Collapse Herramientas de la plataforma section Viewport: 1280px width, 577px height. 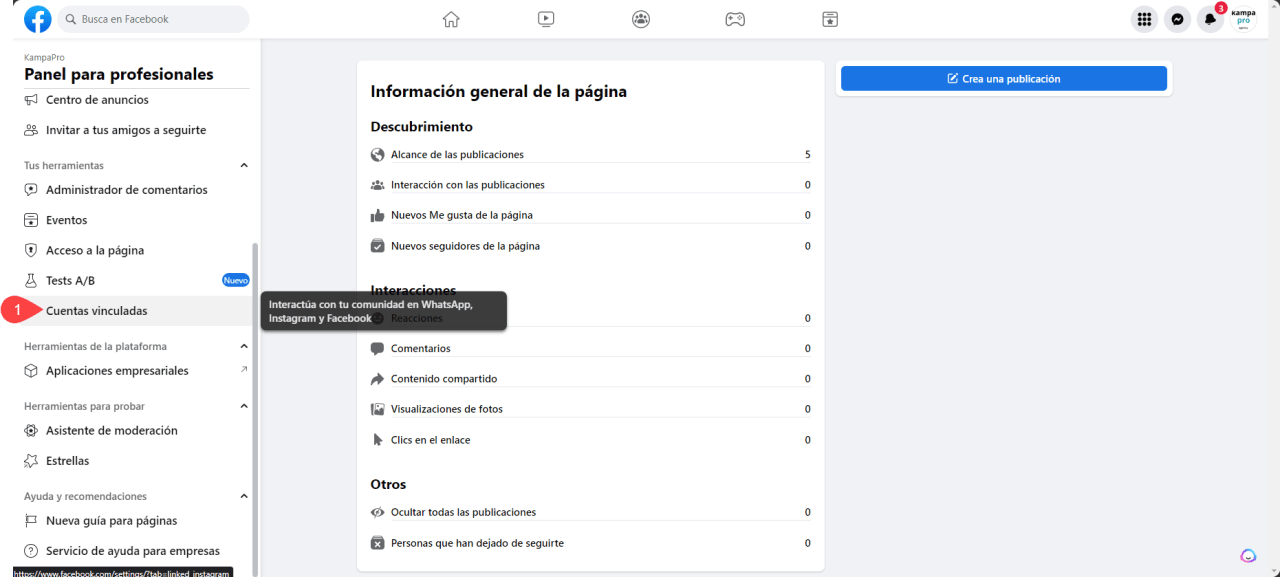(x=244, y=347)
